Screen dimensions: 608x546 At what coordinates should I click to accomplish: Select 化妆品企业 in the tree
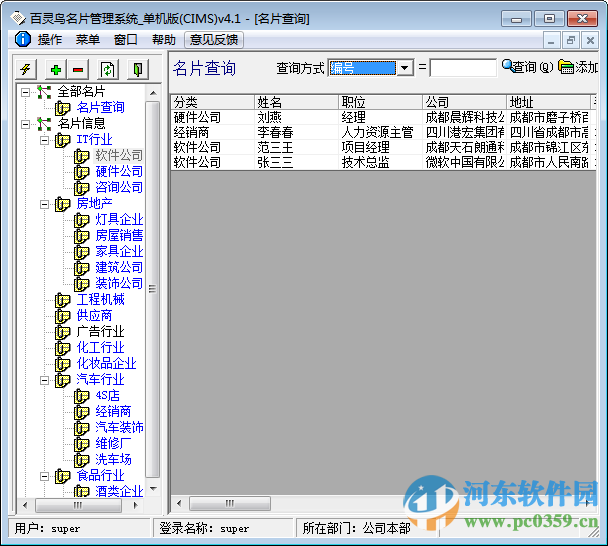[107, 364]
